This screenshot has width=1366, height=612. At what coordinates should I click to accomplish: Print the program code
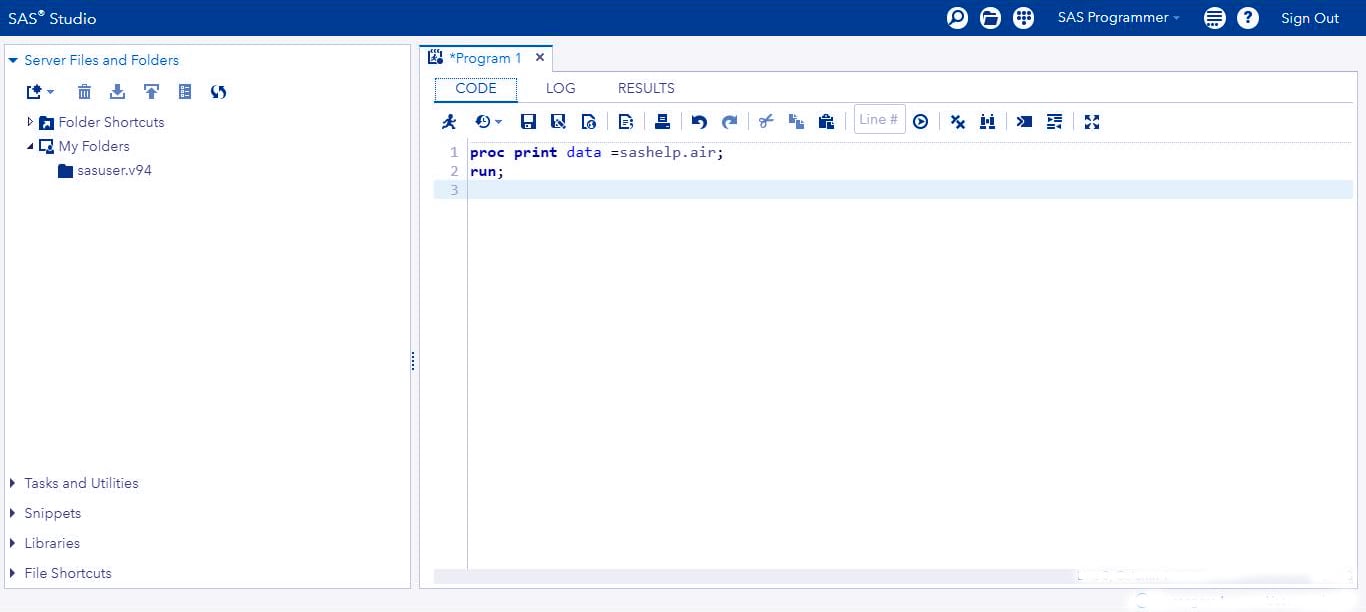(661, 120)
